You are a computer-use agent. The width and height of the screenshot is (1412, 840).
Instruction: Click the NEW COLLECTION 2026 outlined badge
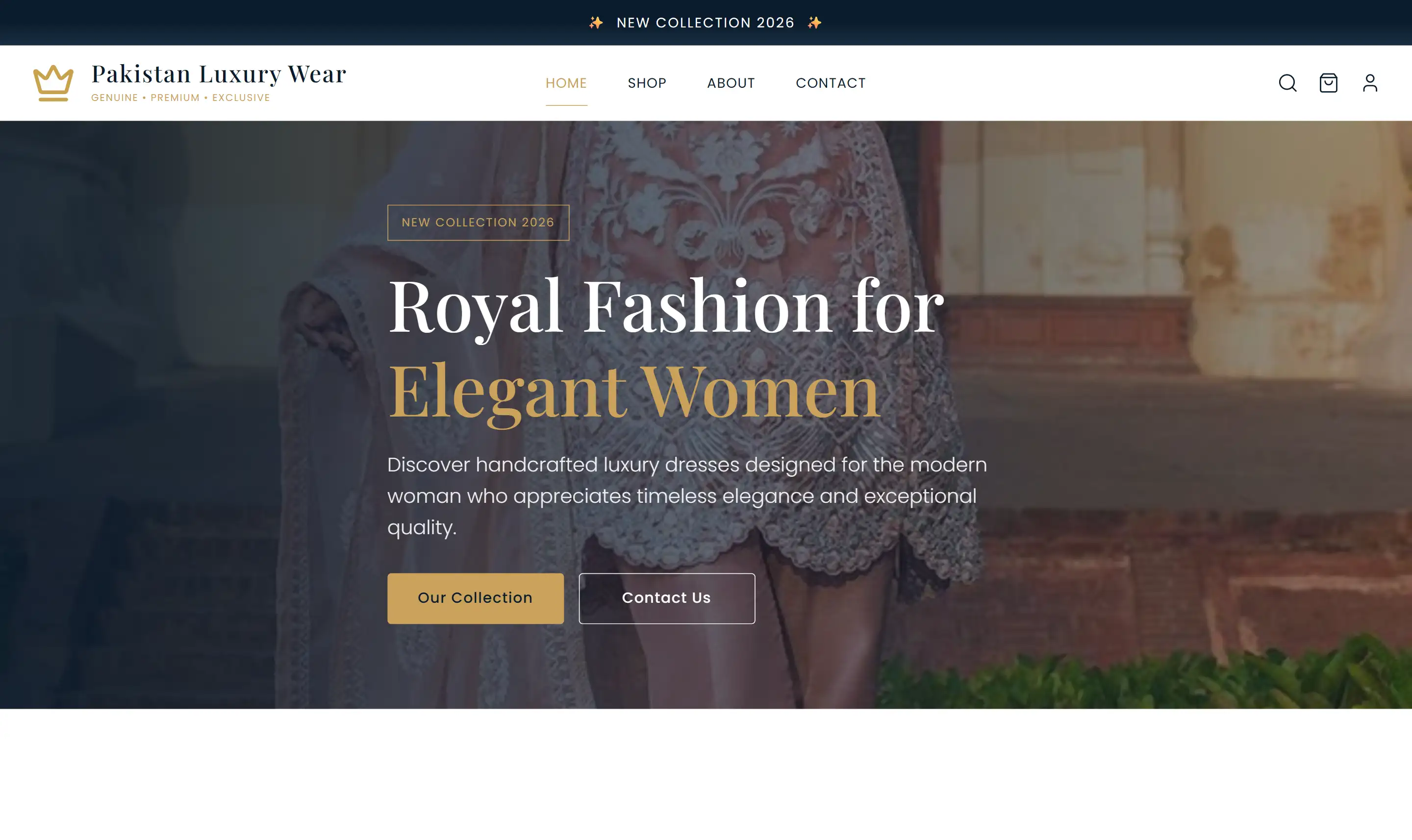click(479, 222)
